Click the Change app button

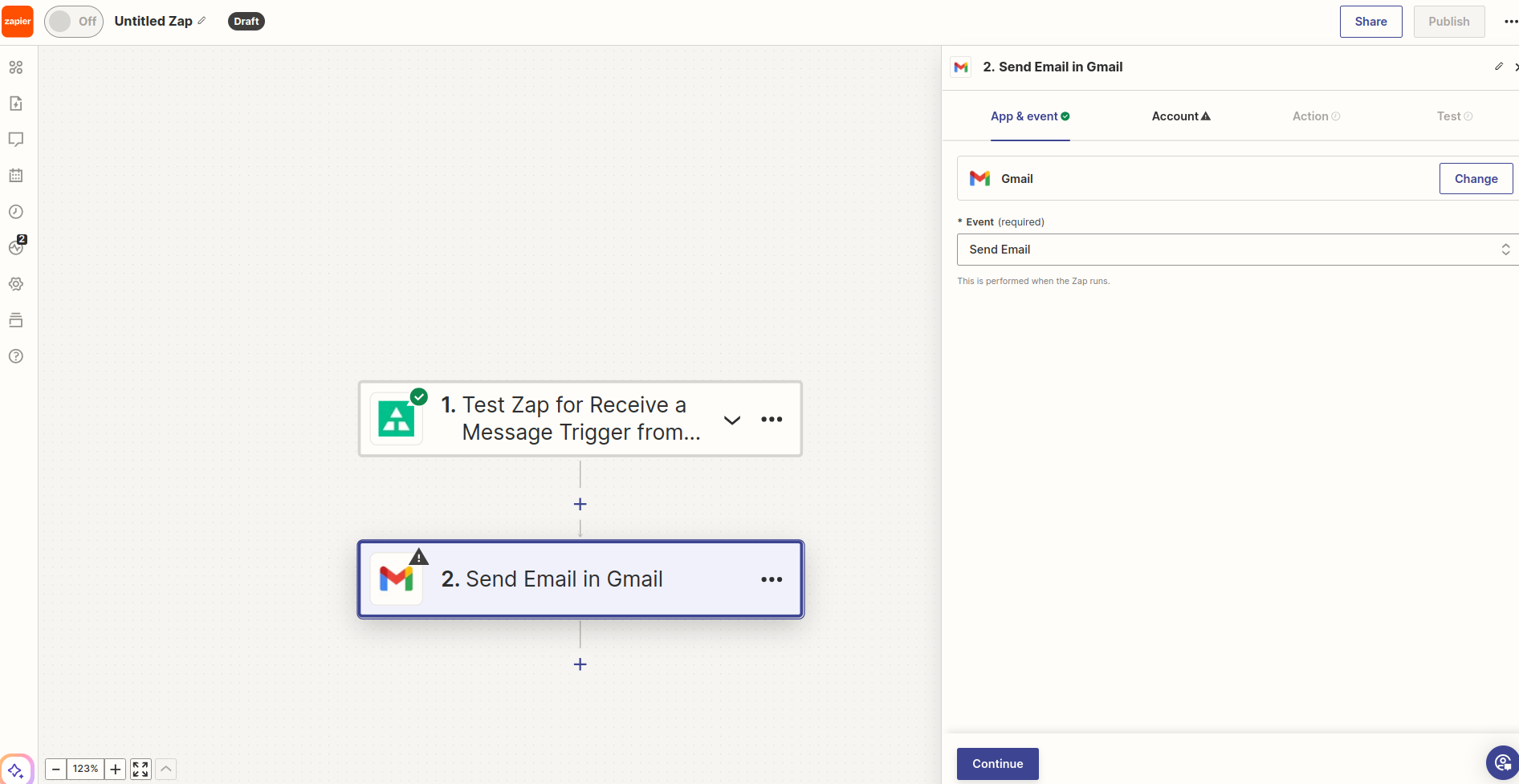1476,179
